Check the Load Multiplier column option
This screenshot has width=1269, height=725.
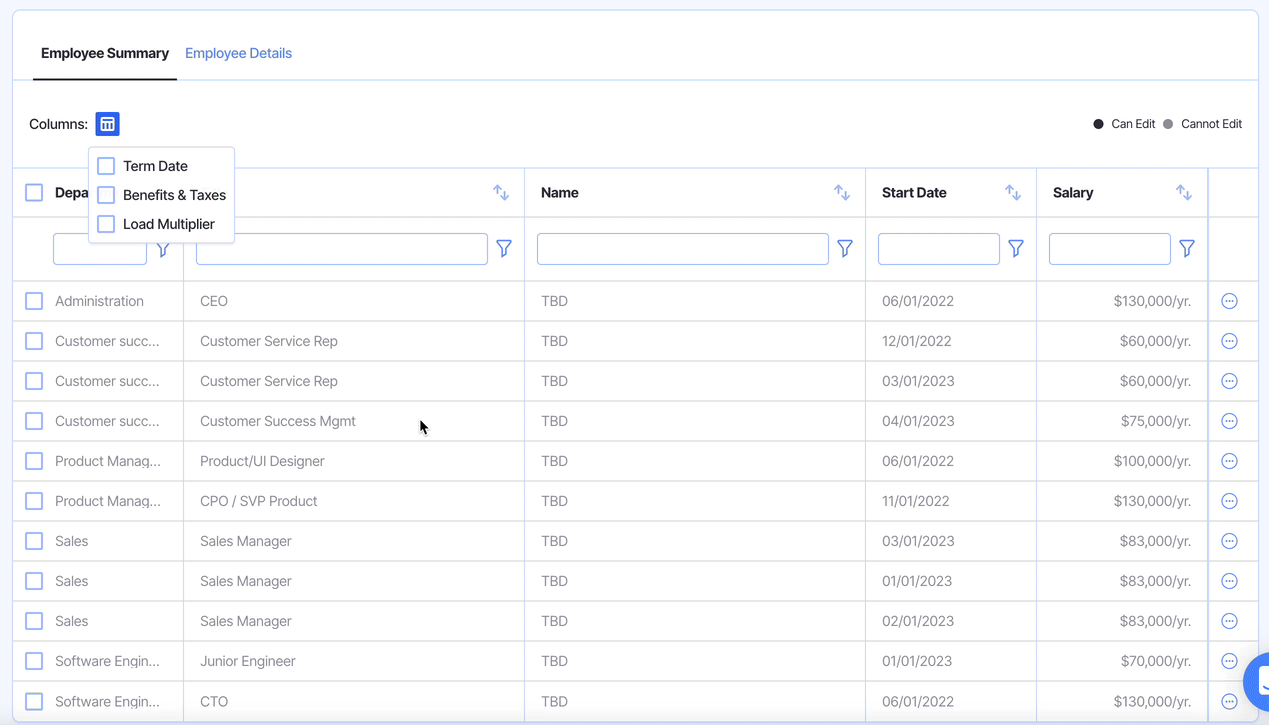[x=106, y=224]
